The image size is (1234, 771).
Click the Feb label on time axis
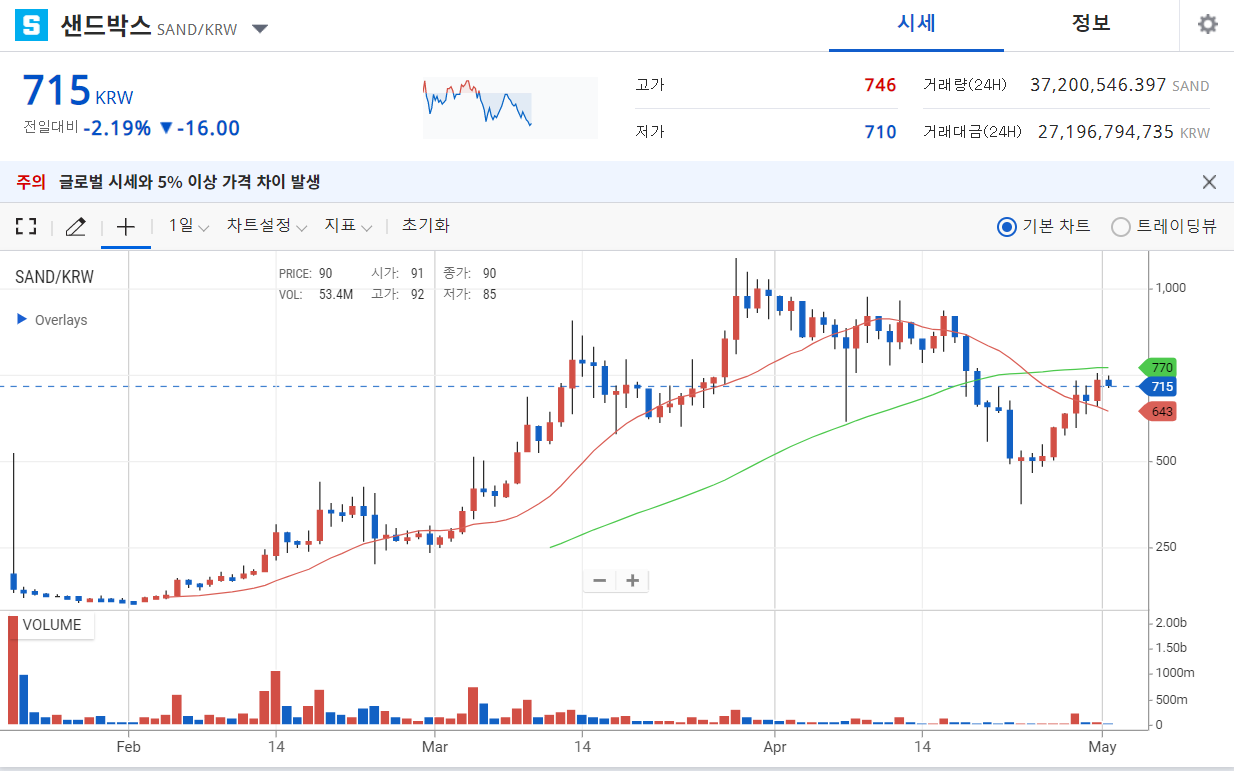tap(127, 746)
